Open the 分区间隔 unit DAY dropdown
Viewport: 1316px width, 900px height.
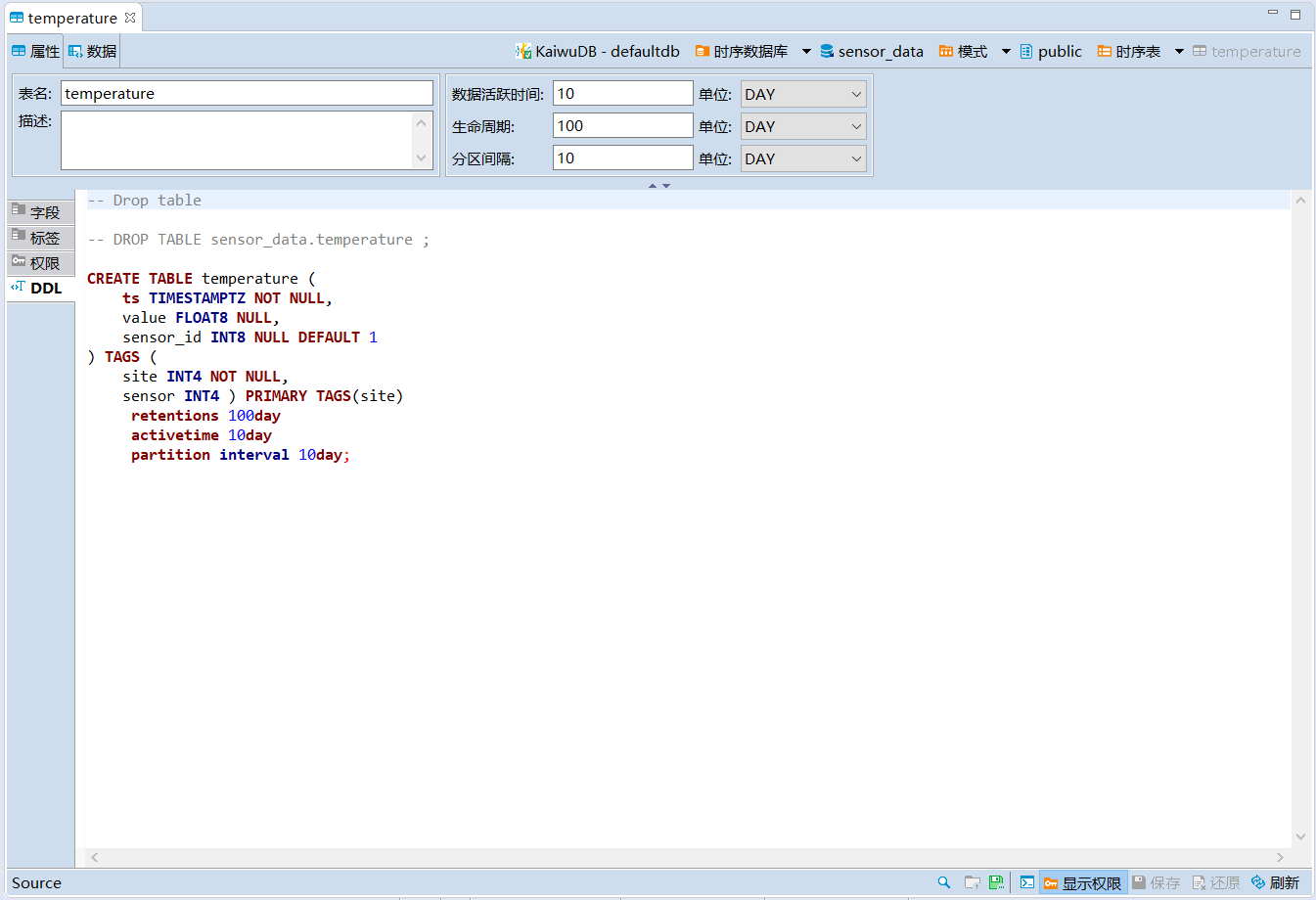click(x=802, y=158)
